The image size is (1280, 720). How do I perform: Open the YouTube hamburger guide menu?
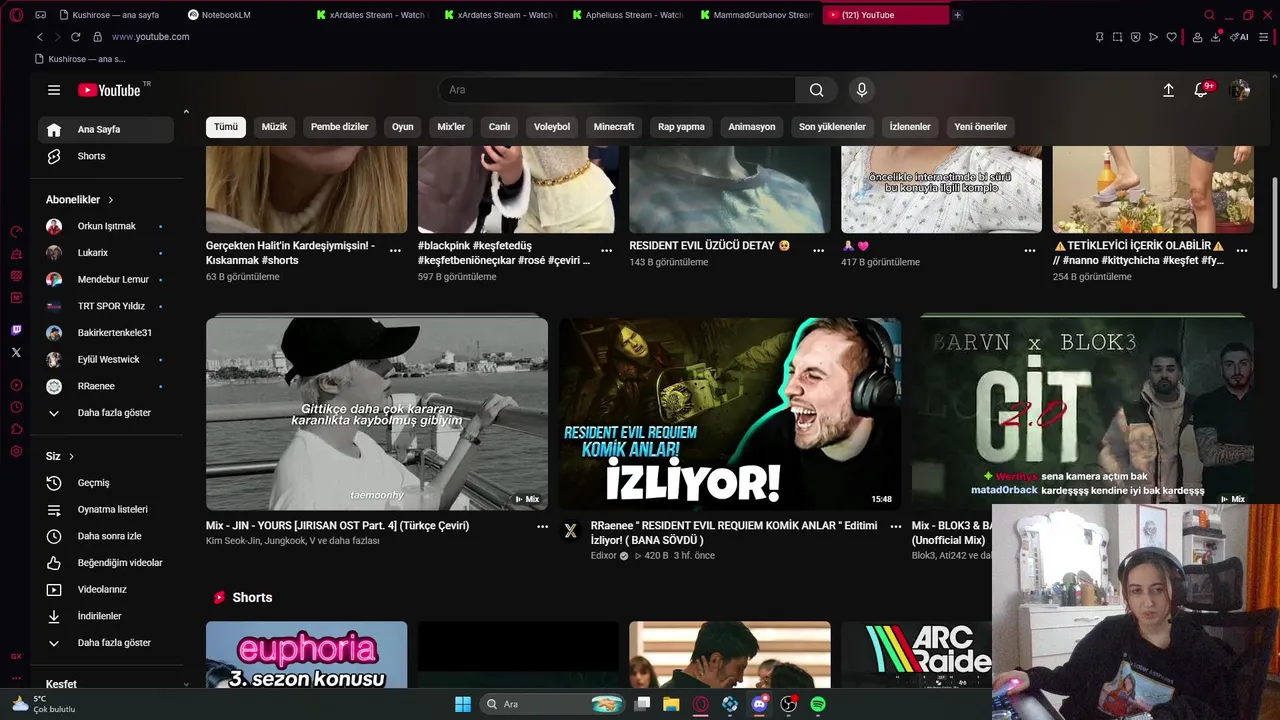pyautogui.click(x=54, y=90)
